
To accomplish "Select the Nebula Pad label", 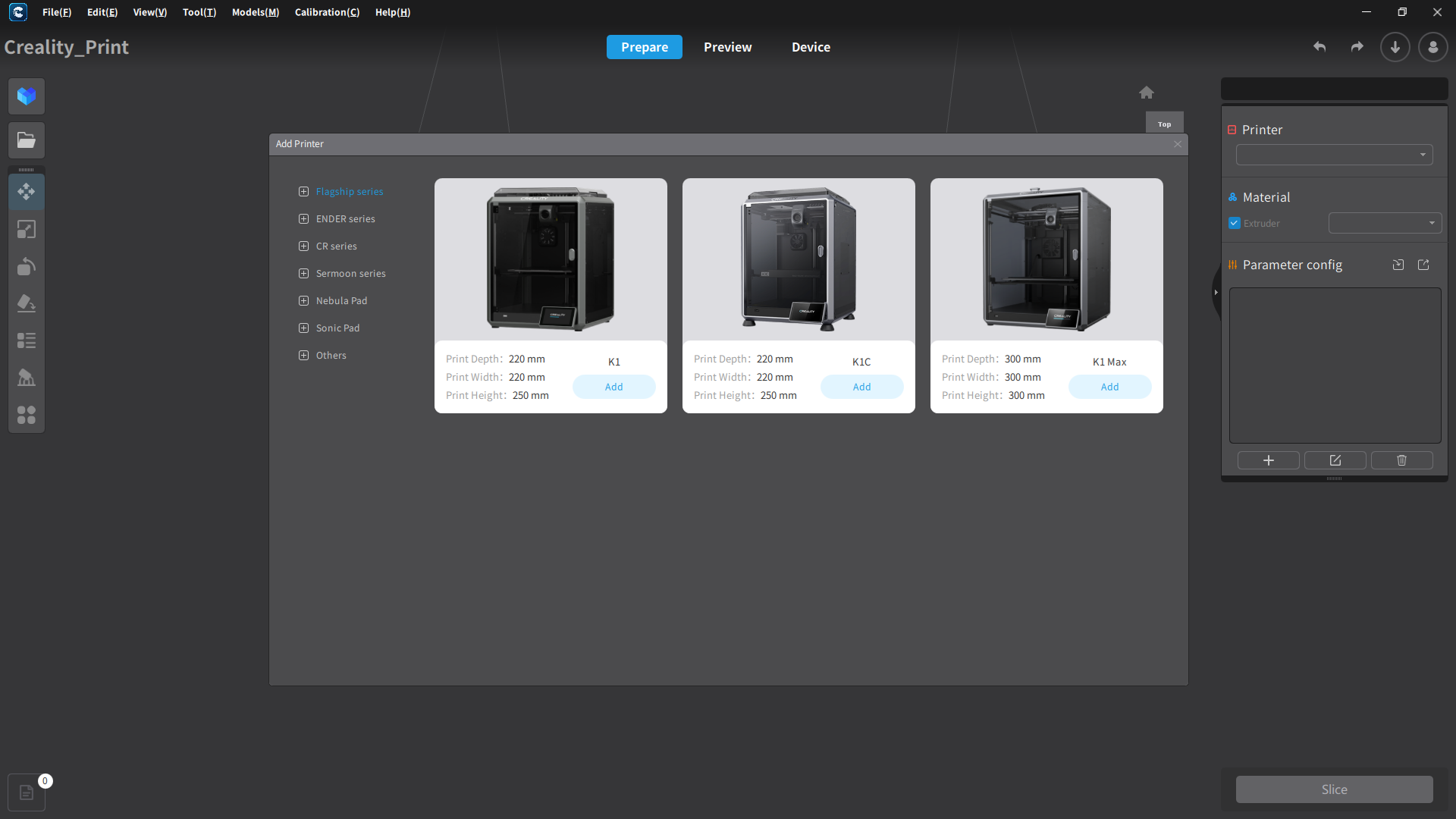I will tap(342, 301).
